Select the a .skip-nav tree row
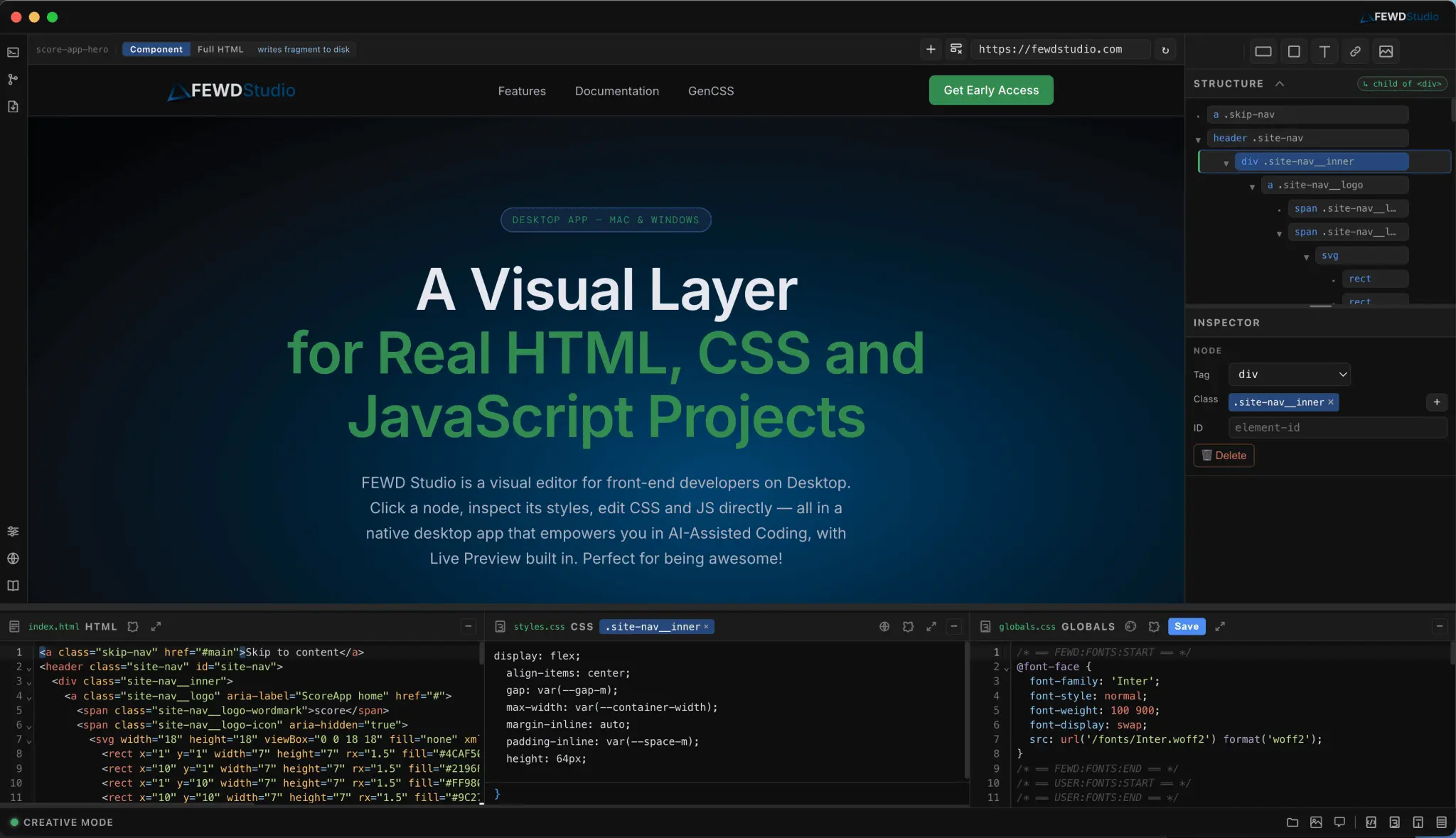This screenshot has width=1456, height=838. coord(1307,114)
